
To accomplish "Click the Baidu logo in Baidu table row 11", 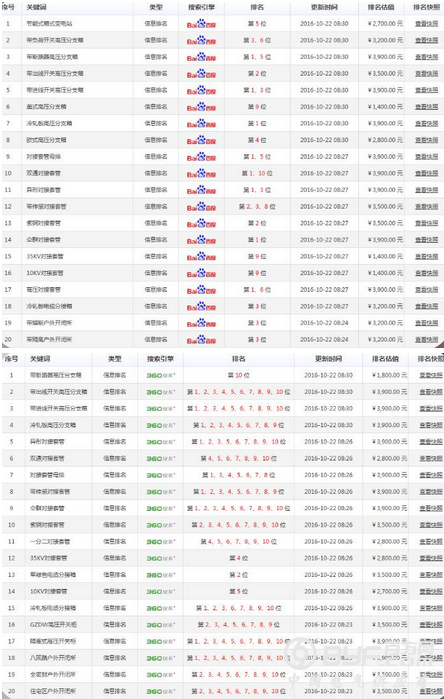I will (x=201, y=190).
